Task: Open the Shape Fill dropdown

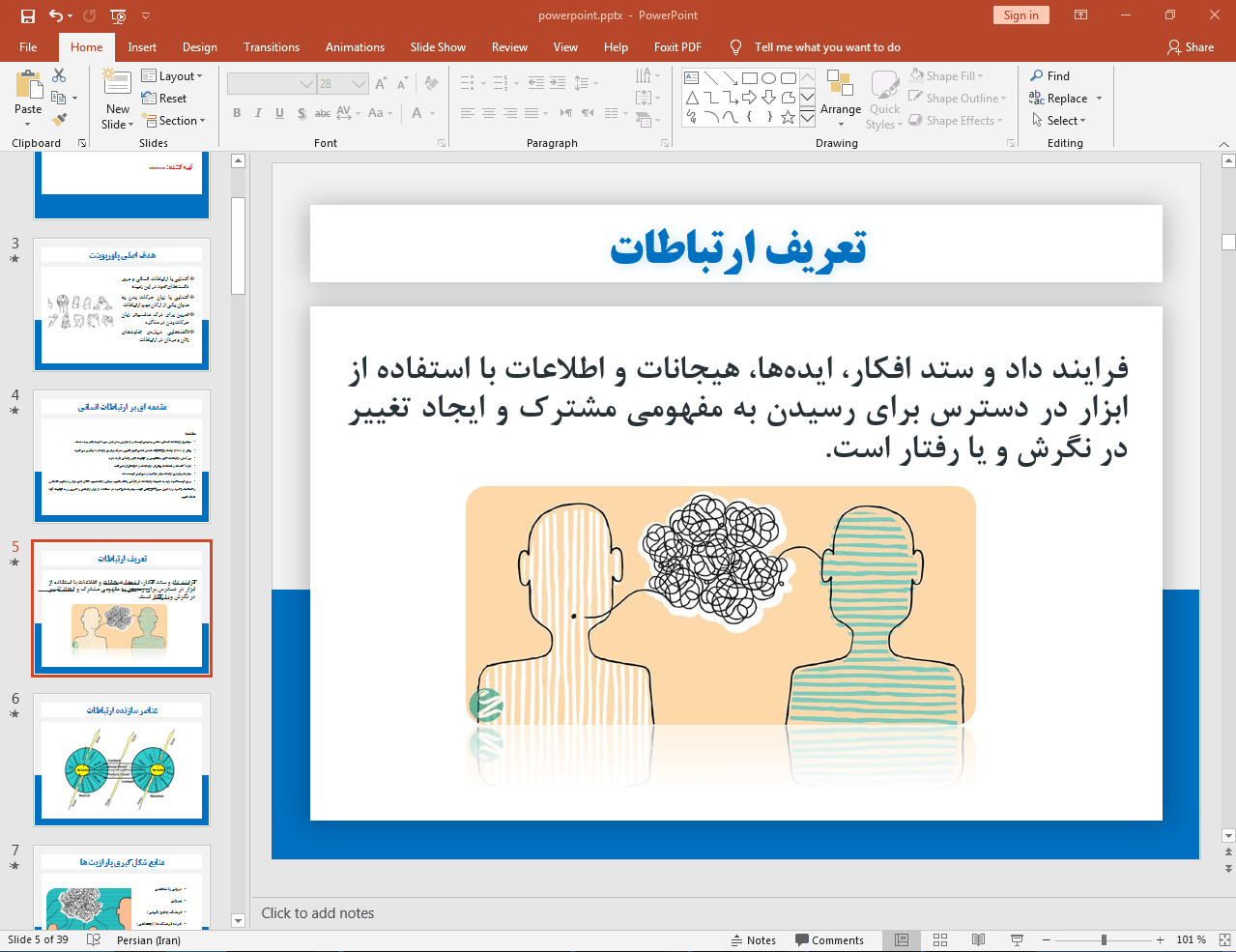Action: pos(946,75)
